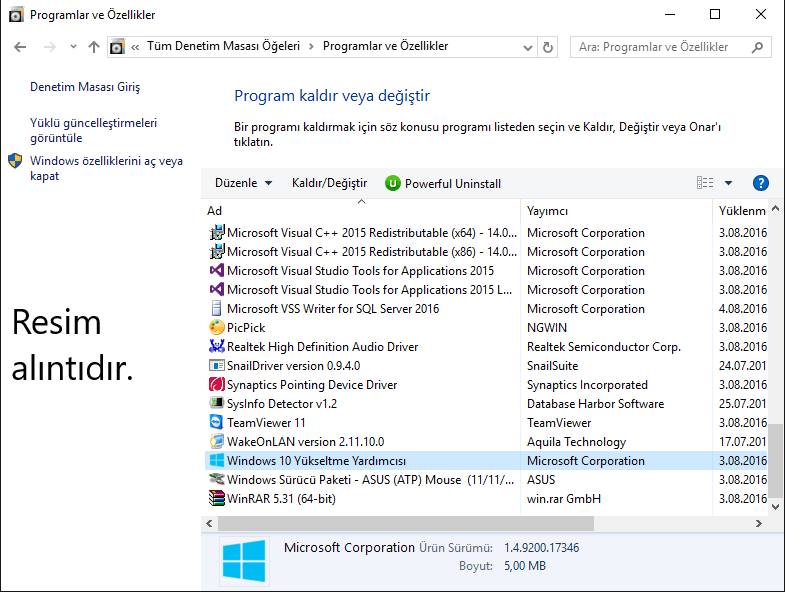
Task: Click the horizontal scrollbar thumb
Action: click(x=406, y=523)
